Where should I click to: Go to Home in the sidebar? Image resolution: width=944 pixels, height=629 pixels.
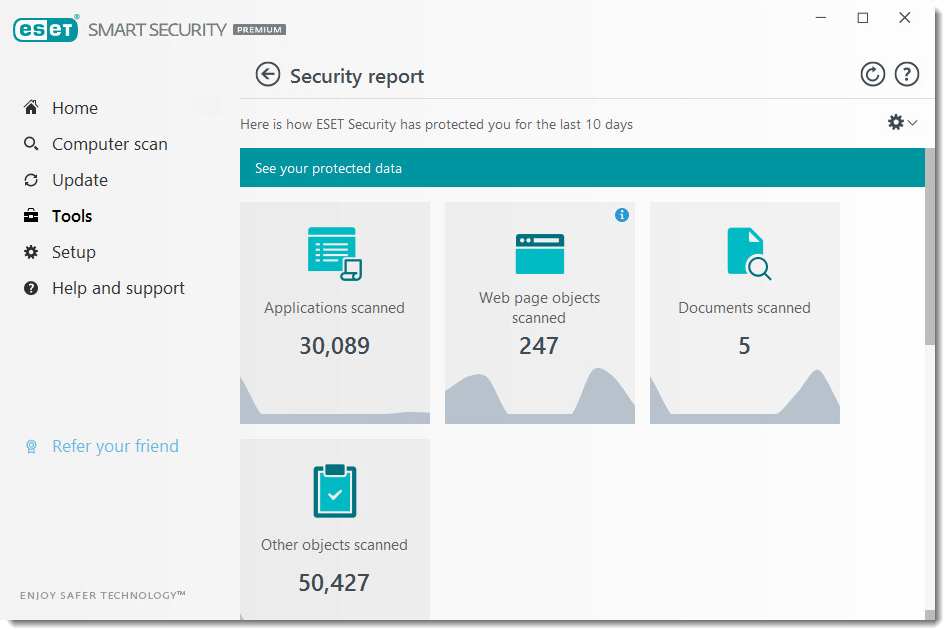75,108
